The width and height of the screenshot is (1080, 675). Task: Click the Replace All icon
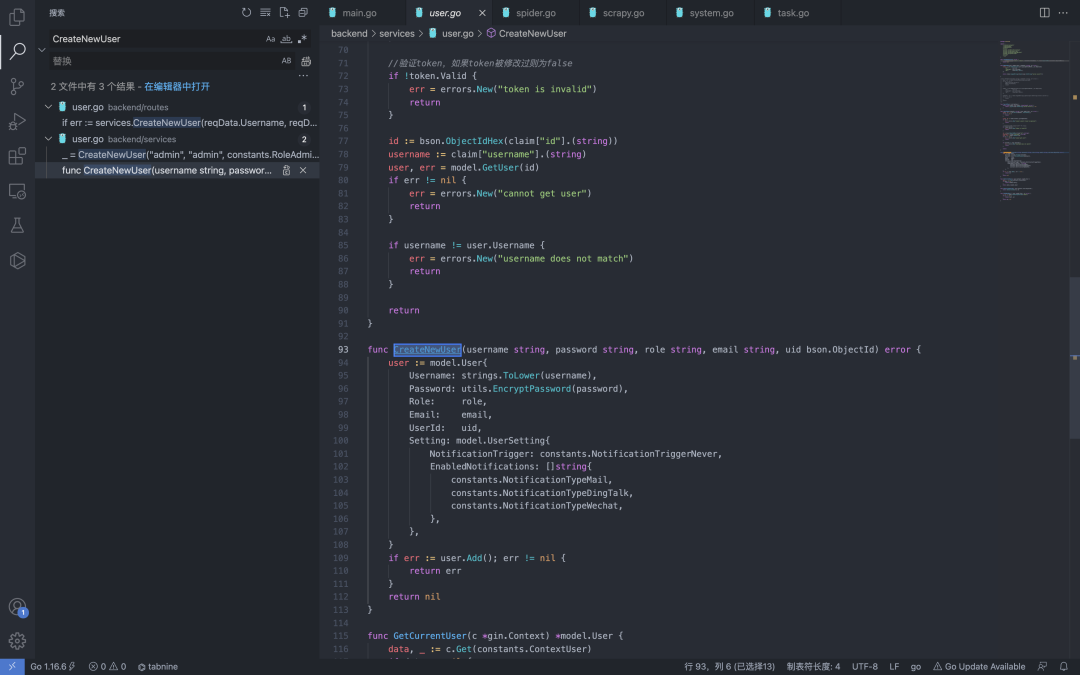click(306, 61)
